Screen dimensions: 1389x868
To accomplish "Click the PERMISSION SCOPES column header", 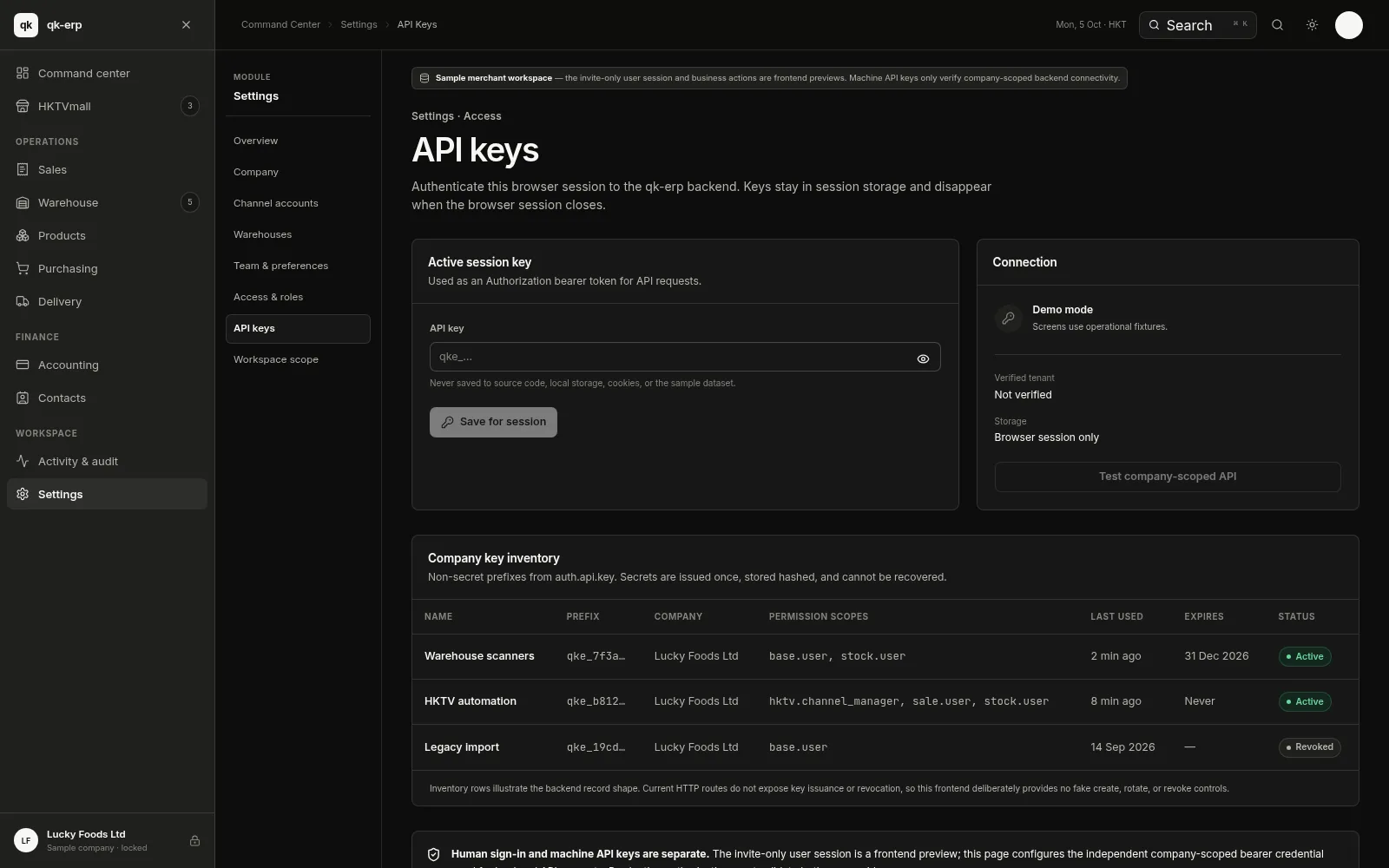I will 818,616.
